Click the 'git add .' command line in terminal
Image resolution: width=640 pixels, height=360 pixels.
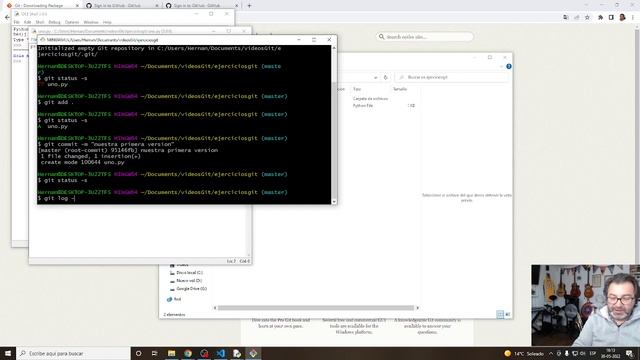click(x=56, y=102)
